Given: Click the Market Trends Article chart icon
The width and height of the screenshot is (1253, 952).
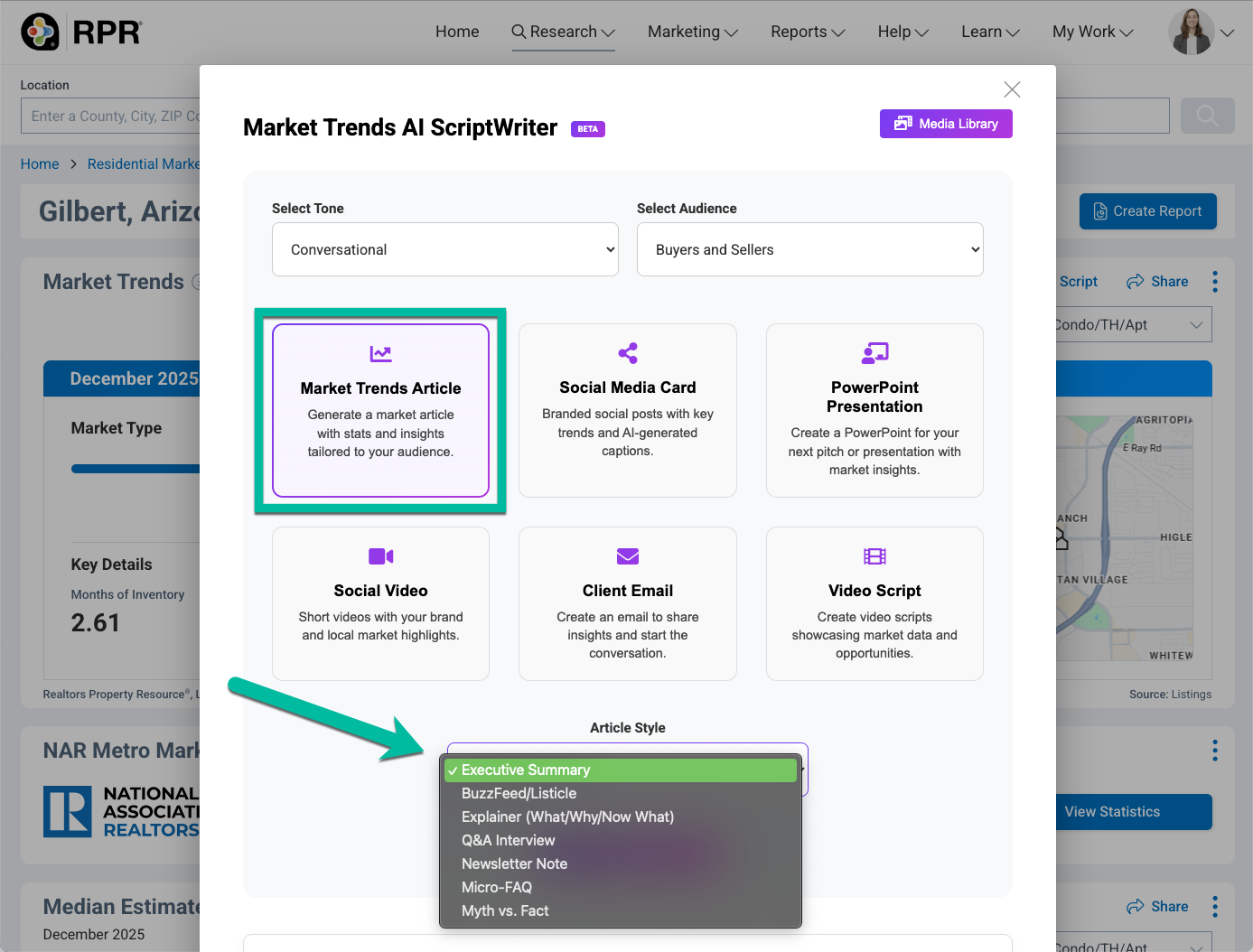Looking at the screenshot, I should [380, 353].
